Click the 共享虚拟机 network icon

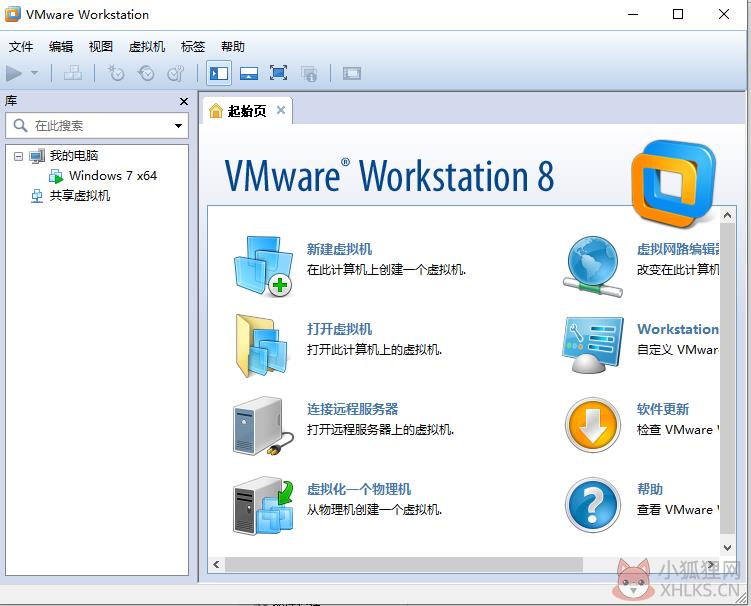pyautogui.click(x=37, y=196)
